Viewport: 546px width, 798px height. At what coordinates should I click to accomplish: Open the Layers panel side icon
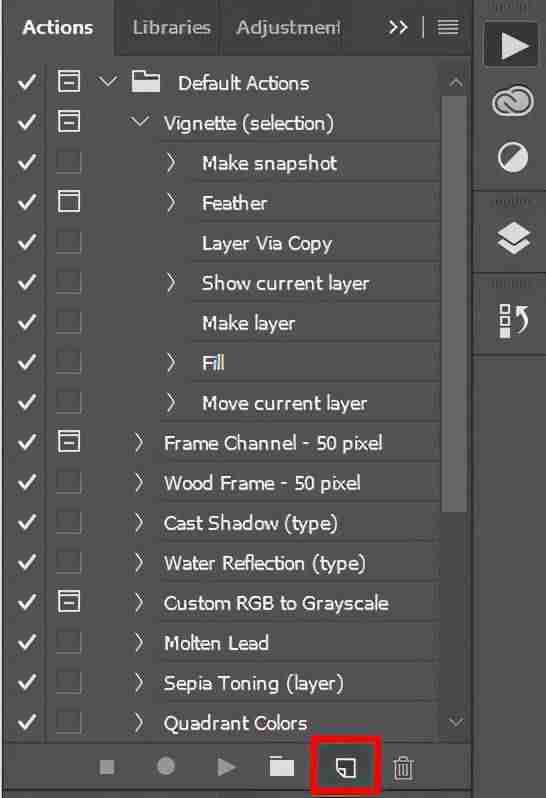click(513, 238)
